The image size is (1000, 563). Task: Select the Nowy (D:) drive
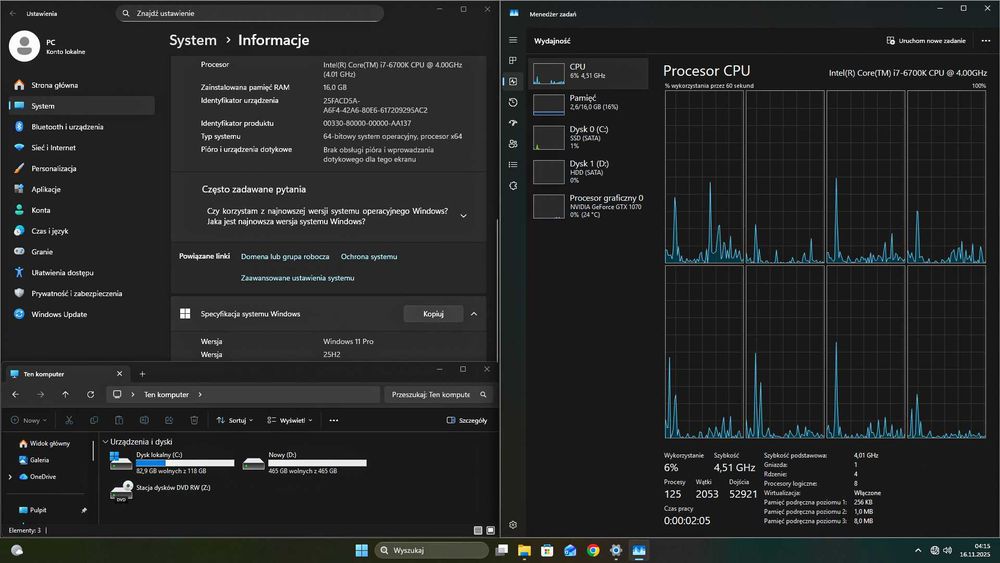point(304,462)
